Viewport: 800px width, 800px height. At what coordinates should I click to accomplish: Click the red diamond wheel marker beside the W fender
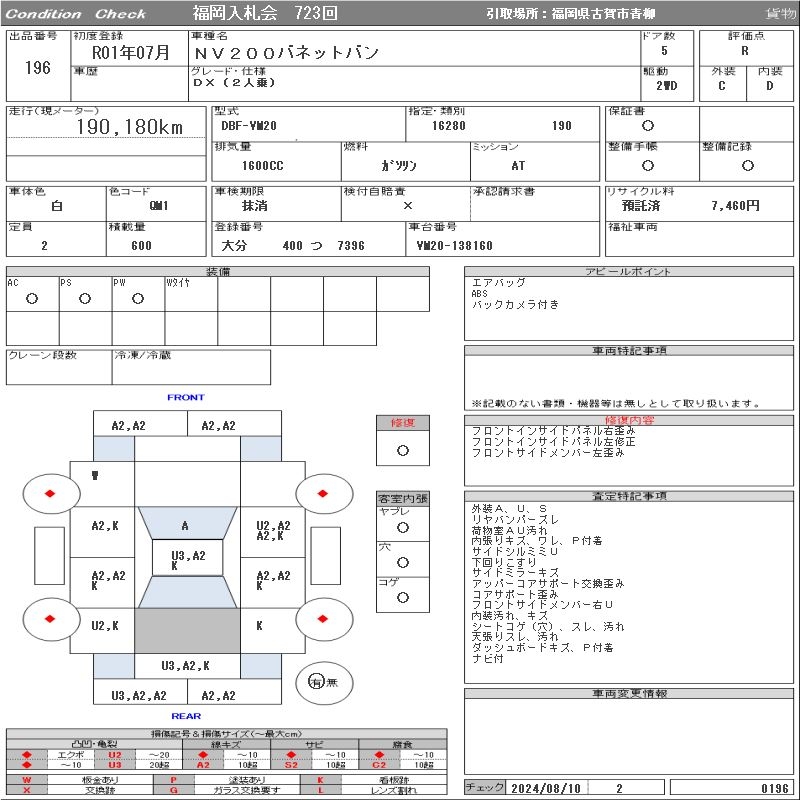pyautogui.click(x=50, y=493)
